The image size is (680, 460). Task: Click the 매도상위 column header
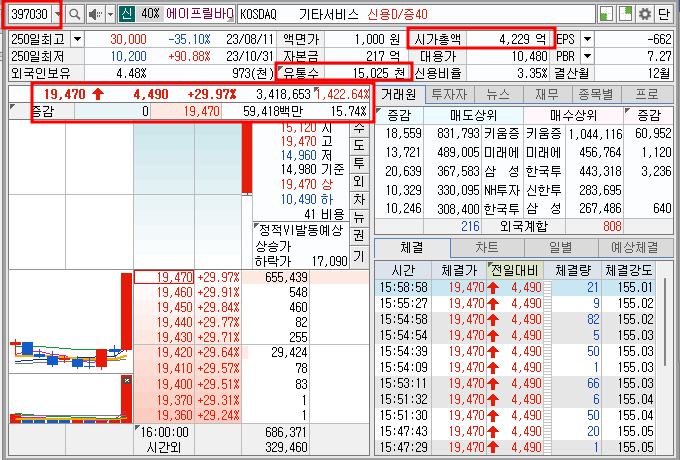pos(473,115)
